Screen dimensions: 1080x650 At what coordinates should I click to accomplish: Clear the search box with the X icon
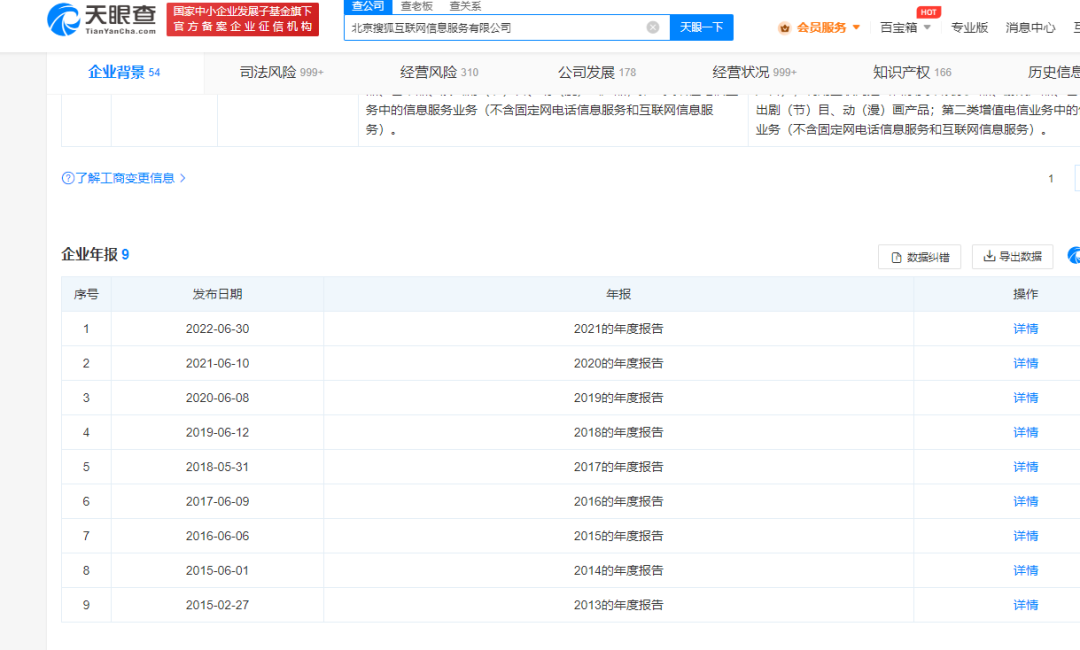point(655,27)
